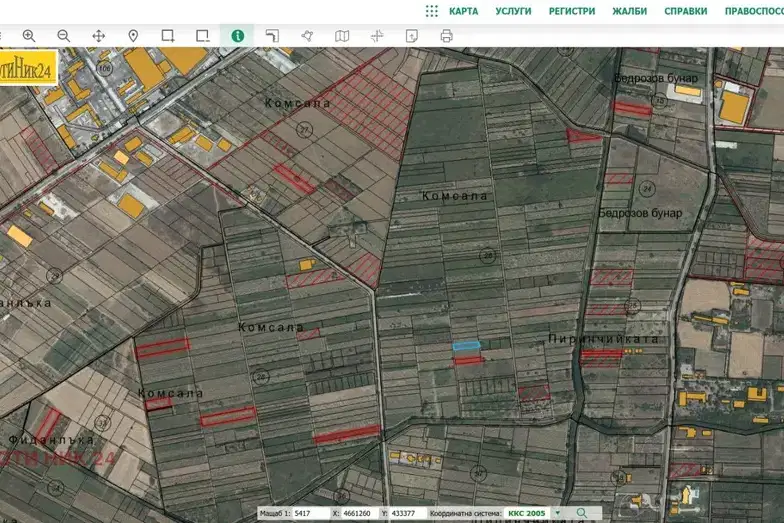Open the РЕГИСТРИ menu
The image size is (784, 523).
coord(572,11)
